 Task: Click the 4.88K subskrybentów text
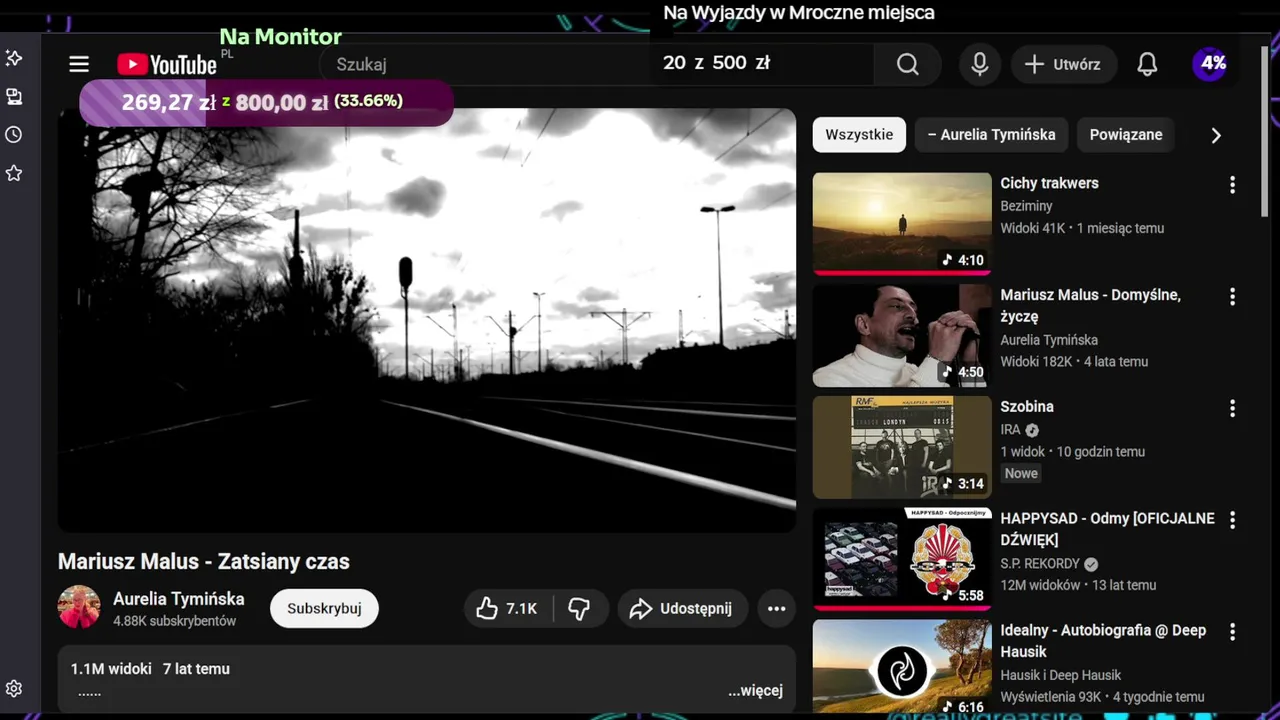point(175,621)
